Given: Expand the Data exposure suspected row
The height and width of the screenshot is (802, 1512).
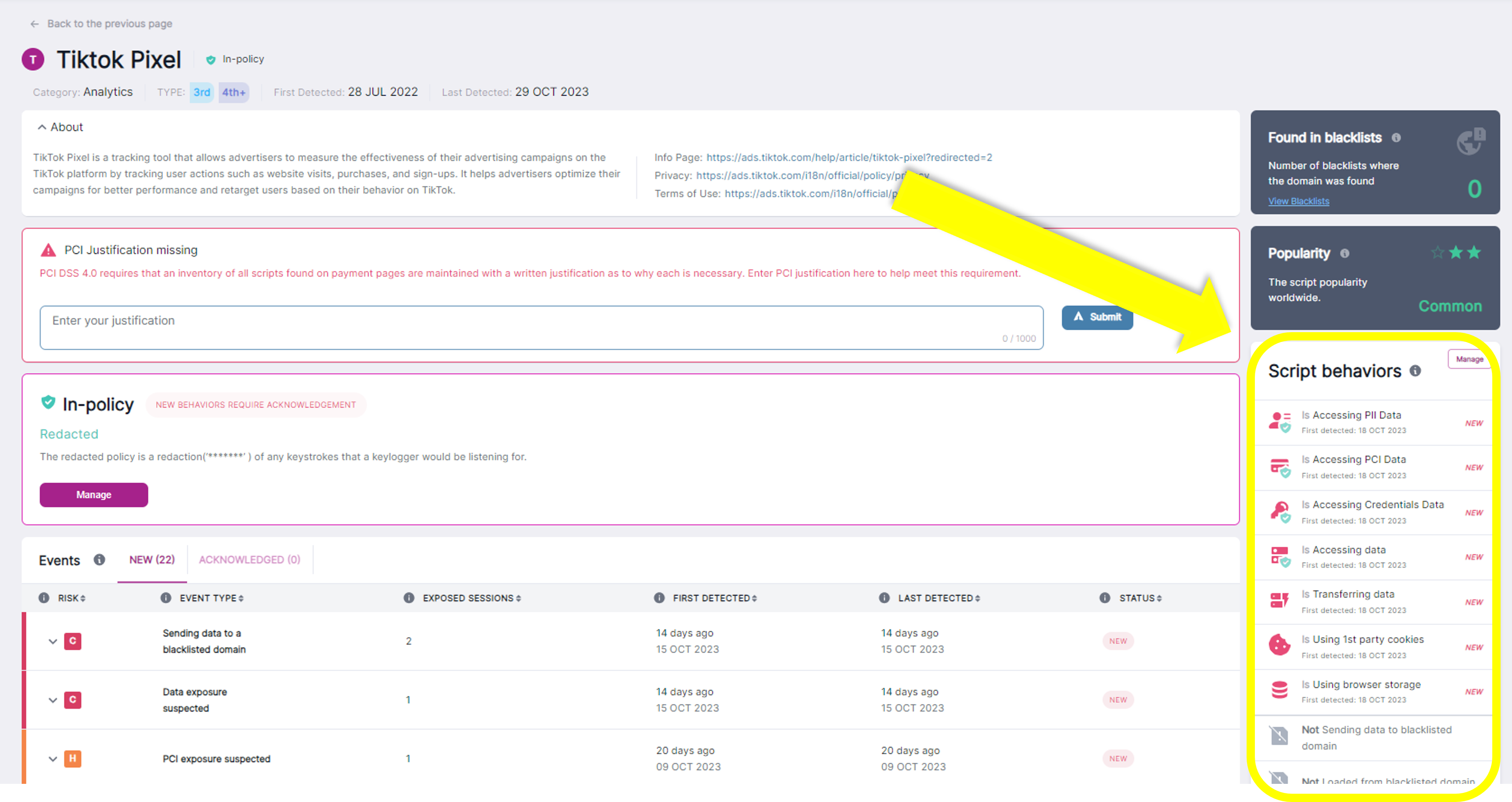Looking at the screenshot, I should click(53, 701).
